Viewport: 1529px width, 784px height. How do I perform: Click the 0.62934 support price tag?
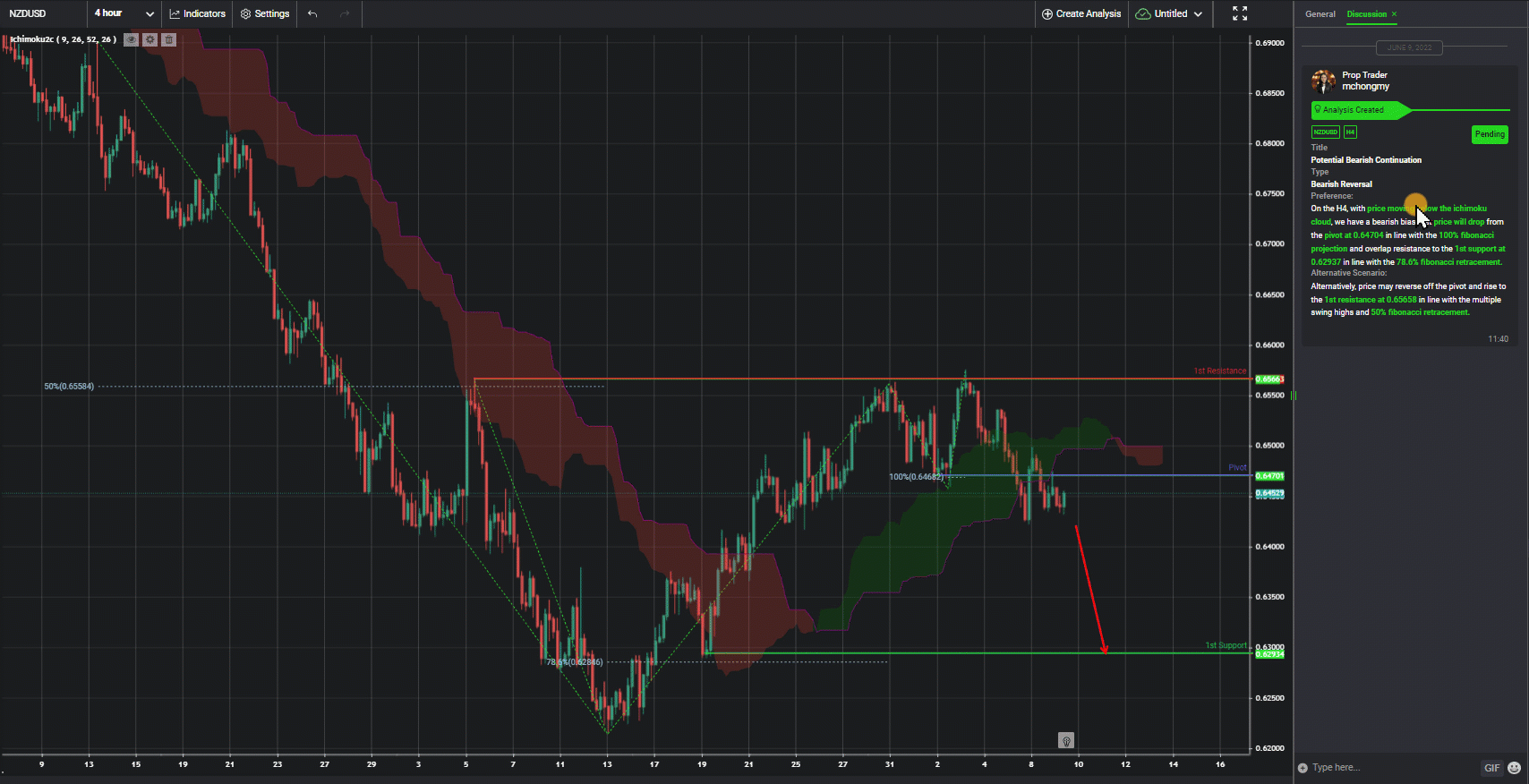[x=1269, y=654]
